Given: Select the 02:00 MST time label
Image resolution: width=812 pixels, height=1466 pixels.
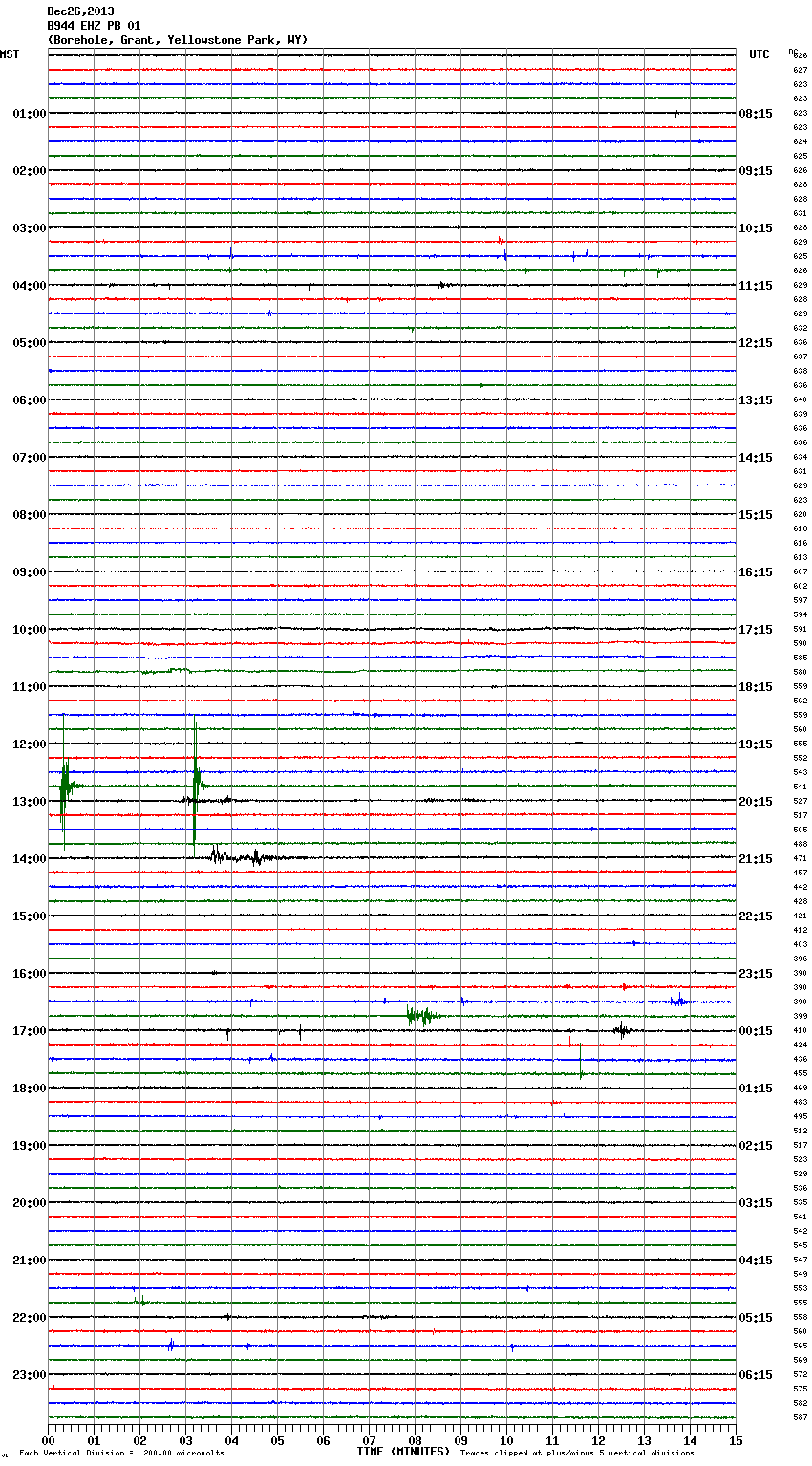Looking at the screenshot, I should pyautogui.click(x=30, y=171).
